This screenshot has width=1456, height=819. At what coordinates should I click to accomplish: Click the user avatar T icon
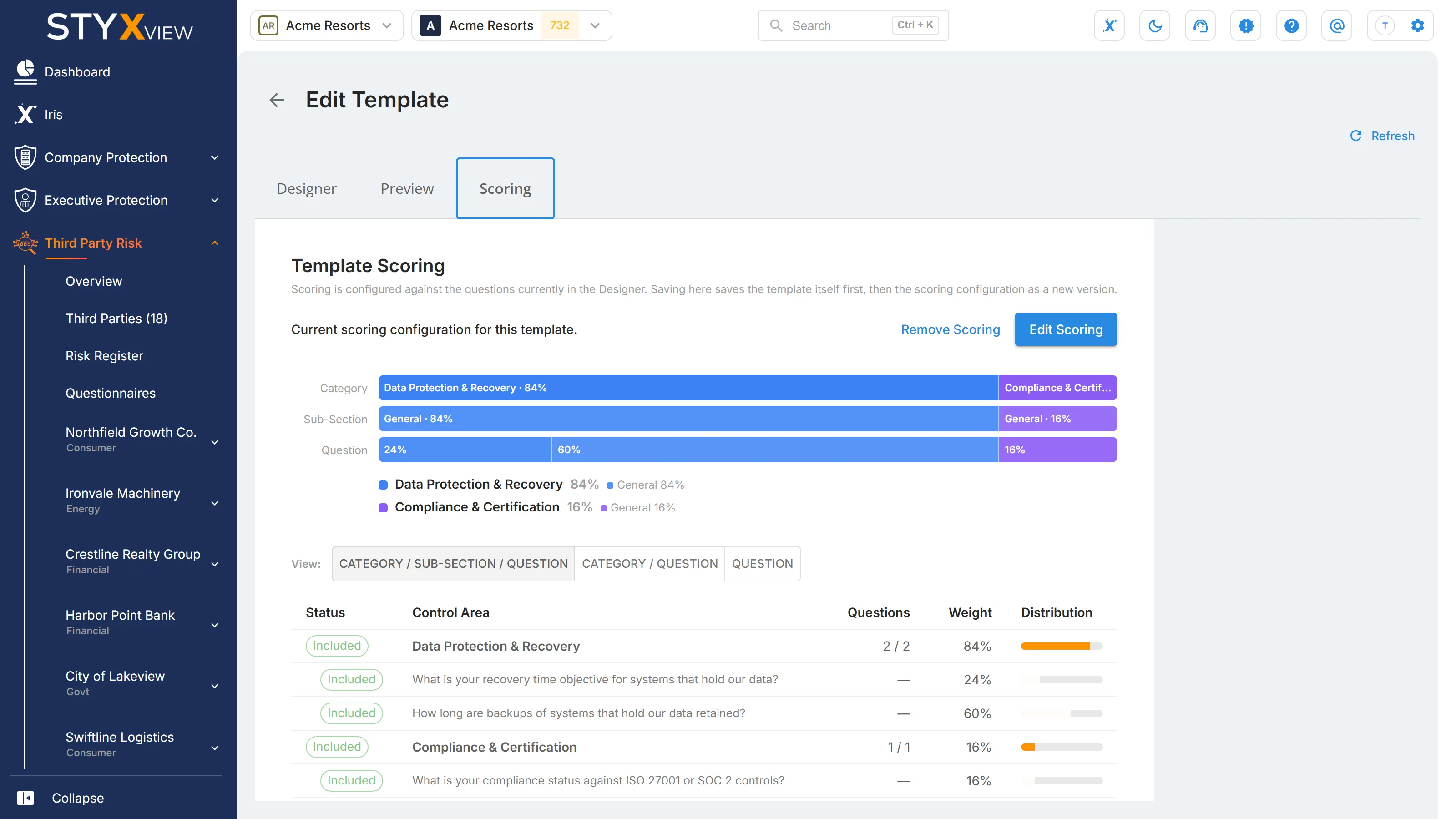(x=1384, y=25)
